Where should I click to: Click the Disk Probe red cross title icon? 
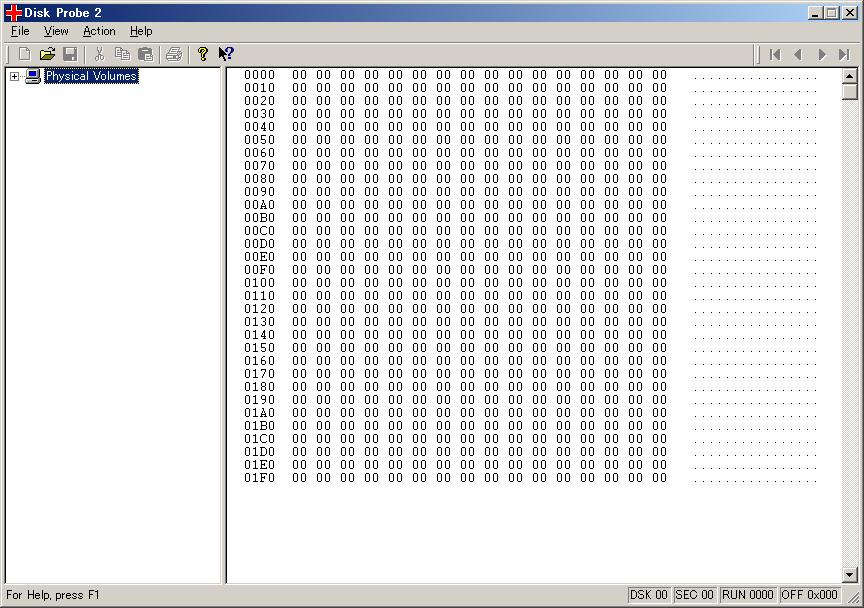(x=13, y=13)
